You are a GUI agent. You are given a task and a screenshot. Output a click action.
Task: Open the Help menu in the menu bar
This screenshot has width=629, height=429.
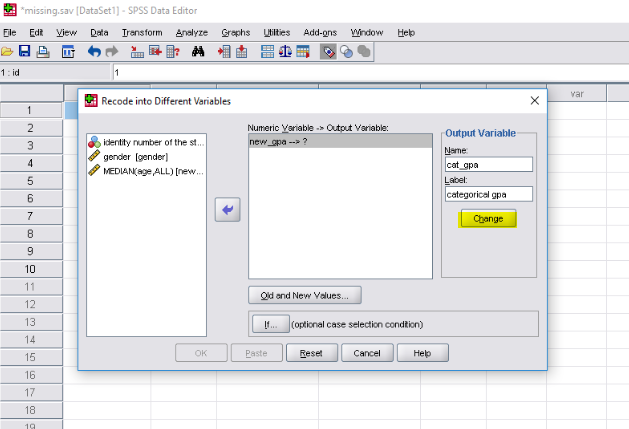pyautogui.click(x=406, y=33)
